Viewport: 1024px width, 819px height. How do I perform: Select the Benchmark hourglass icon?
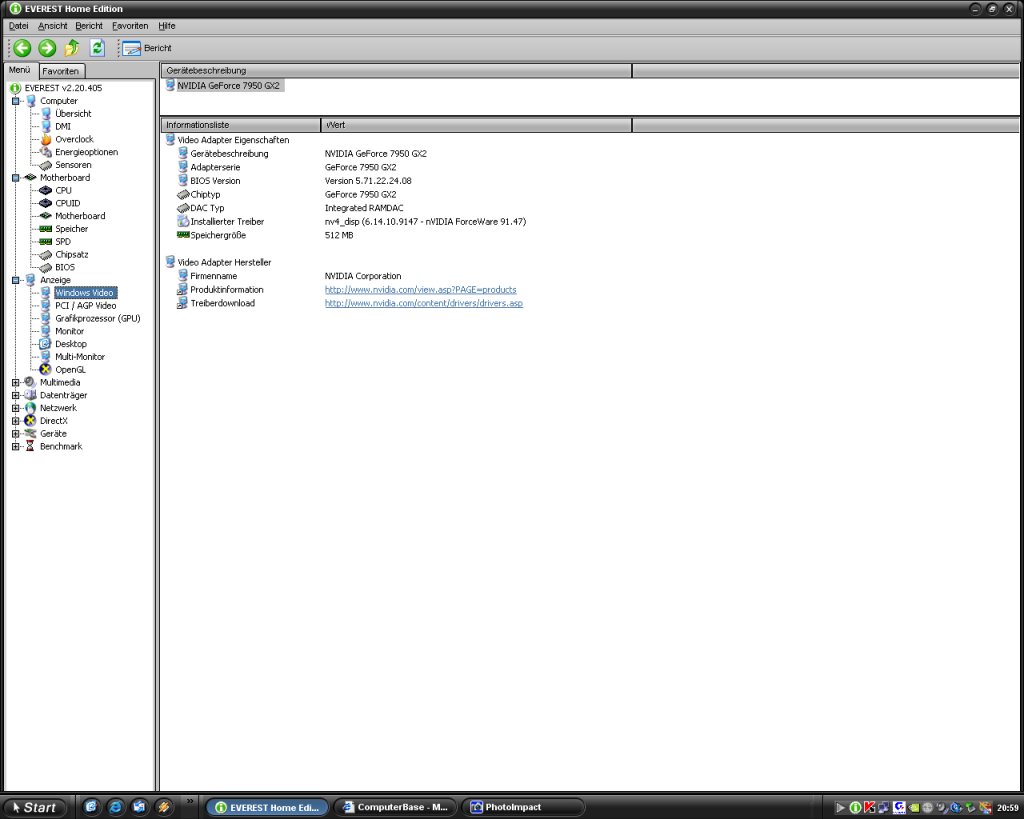(x=30, y=447)
